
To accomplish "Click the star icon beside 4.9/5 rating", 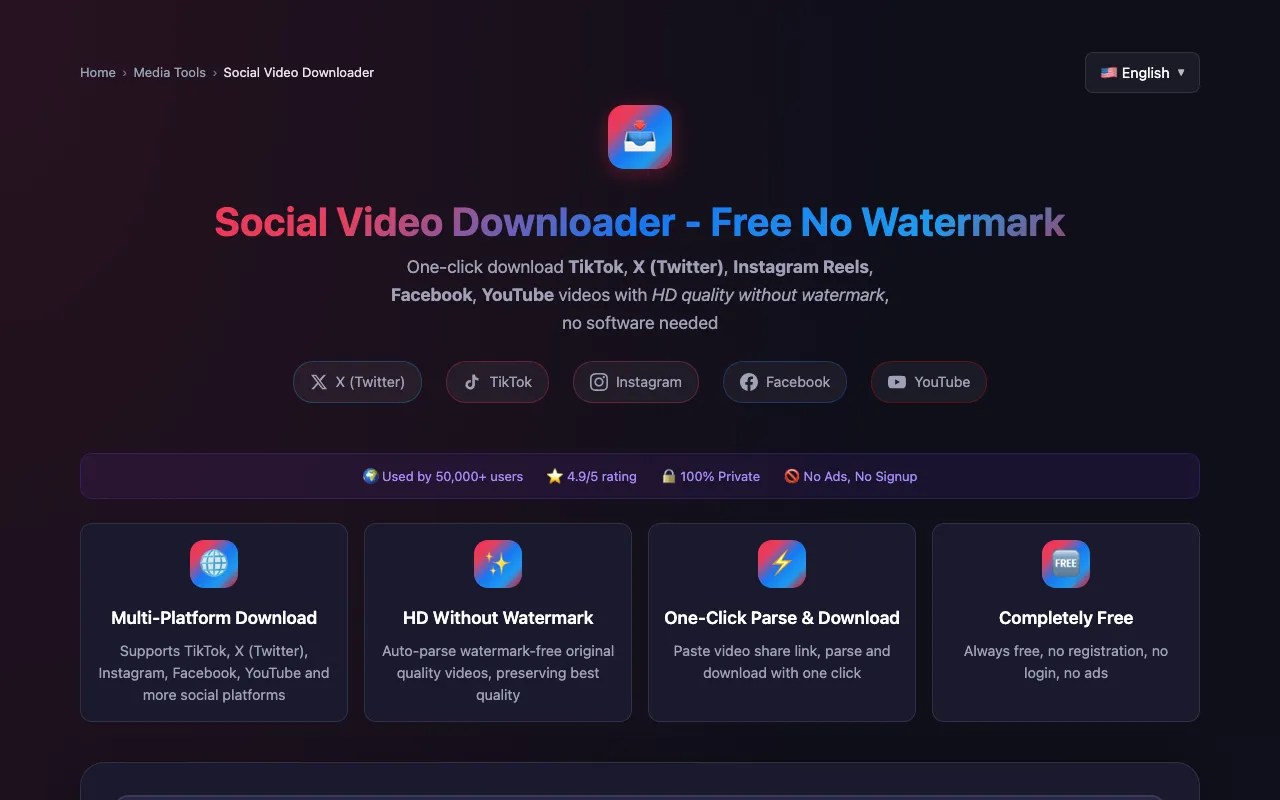I will coord(555,476).
